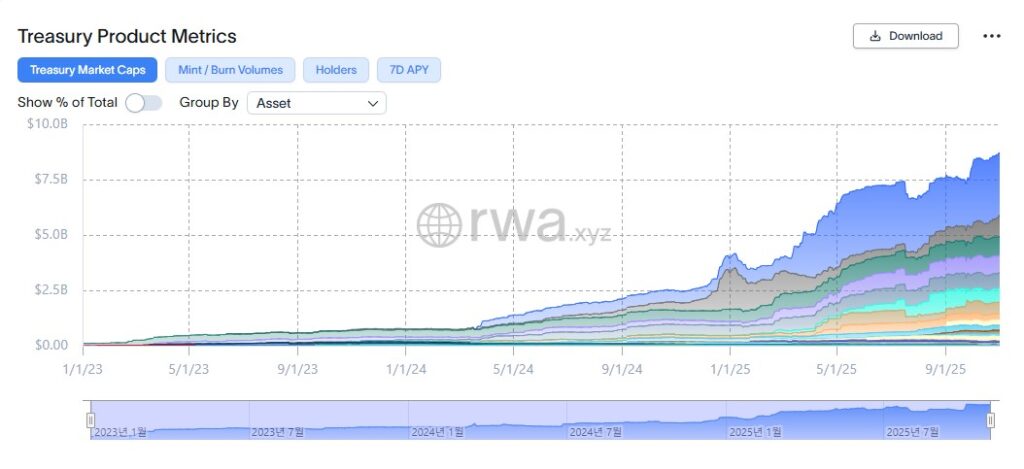This screenshot has height=469, width=1024.
Task: Switch to the Mint / Burn Volumes tab
Action: [230, 70]
